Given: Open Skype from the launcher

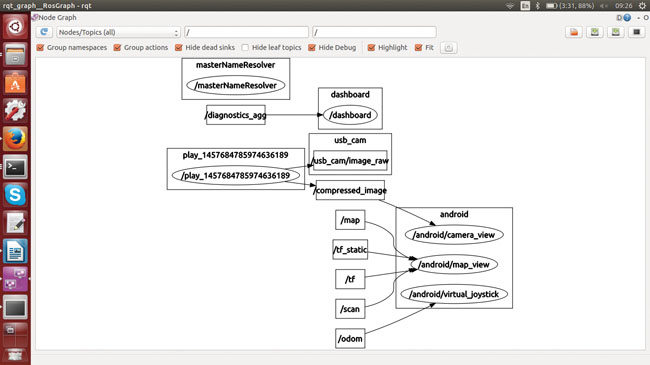Looking at the screenshot, I should click(x=15, y=195).
